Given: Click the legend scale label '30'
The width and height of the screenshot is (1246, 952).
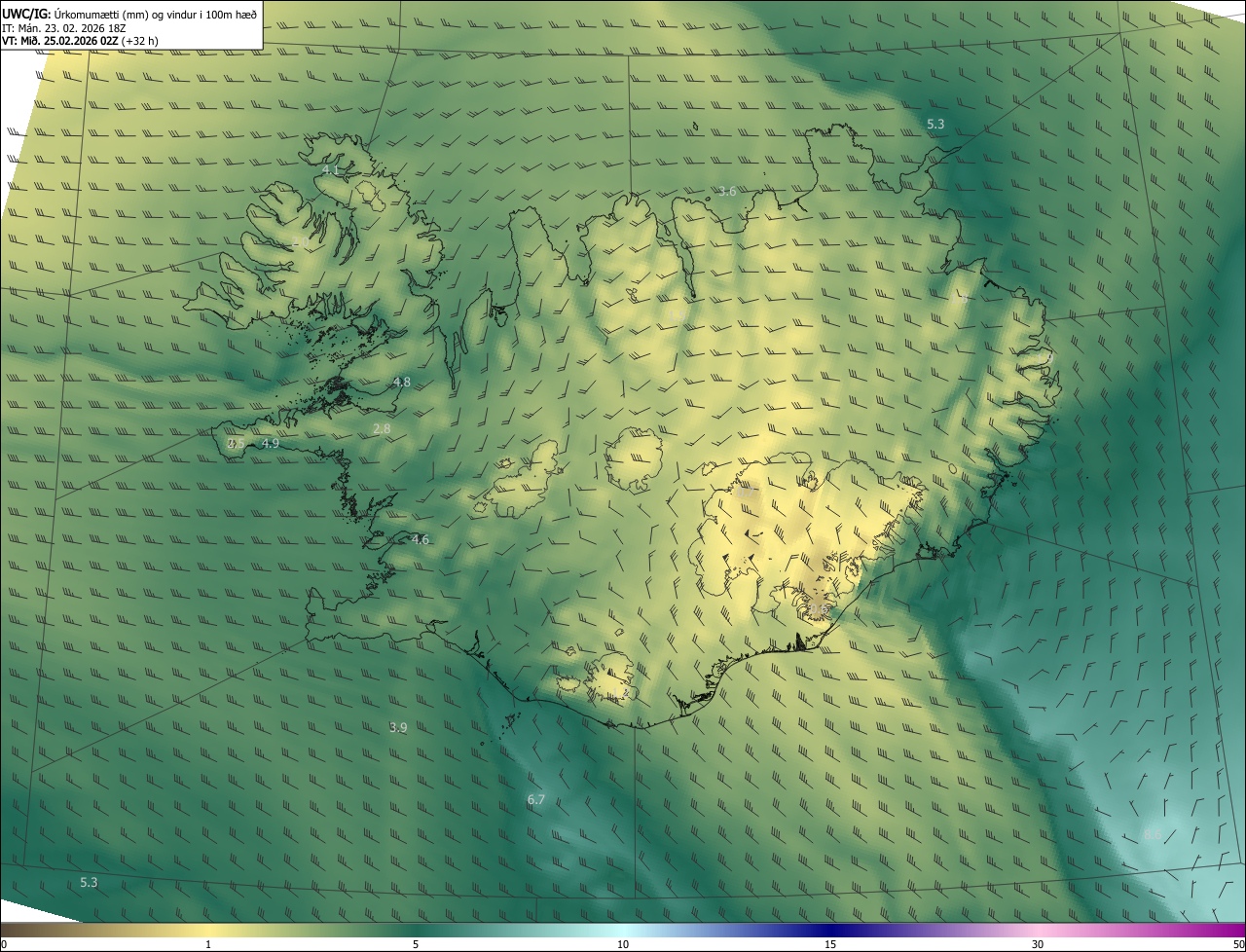Looking at the screenshot, I should [1038, 944].
